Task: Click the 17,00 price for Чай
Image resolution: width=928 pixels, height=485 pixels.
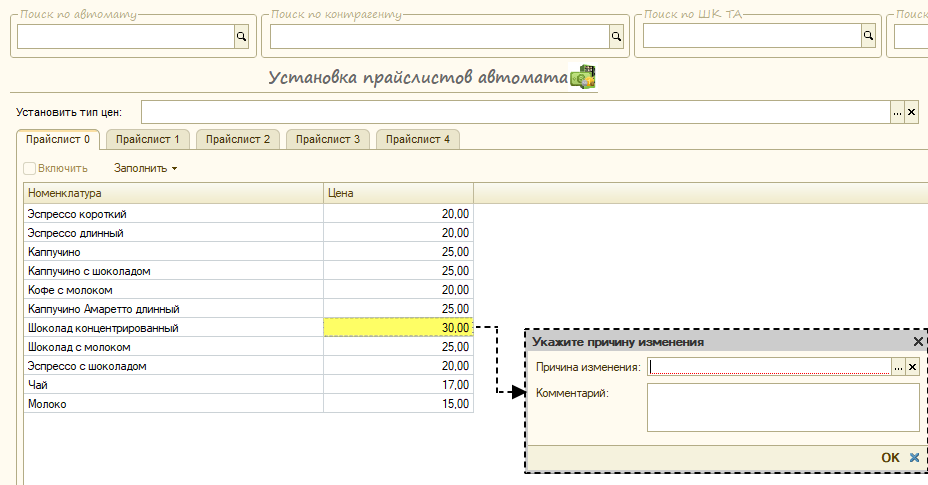Action: click(x=398, y=384)
